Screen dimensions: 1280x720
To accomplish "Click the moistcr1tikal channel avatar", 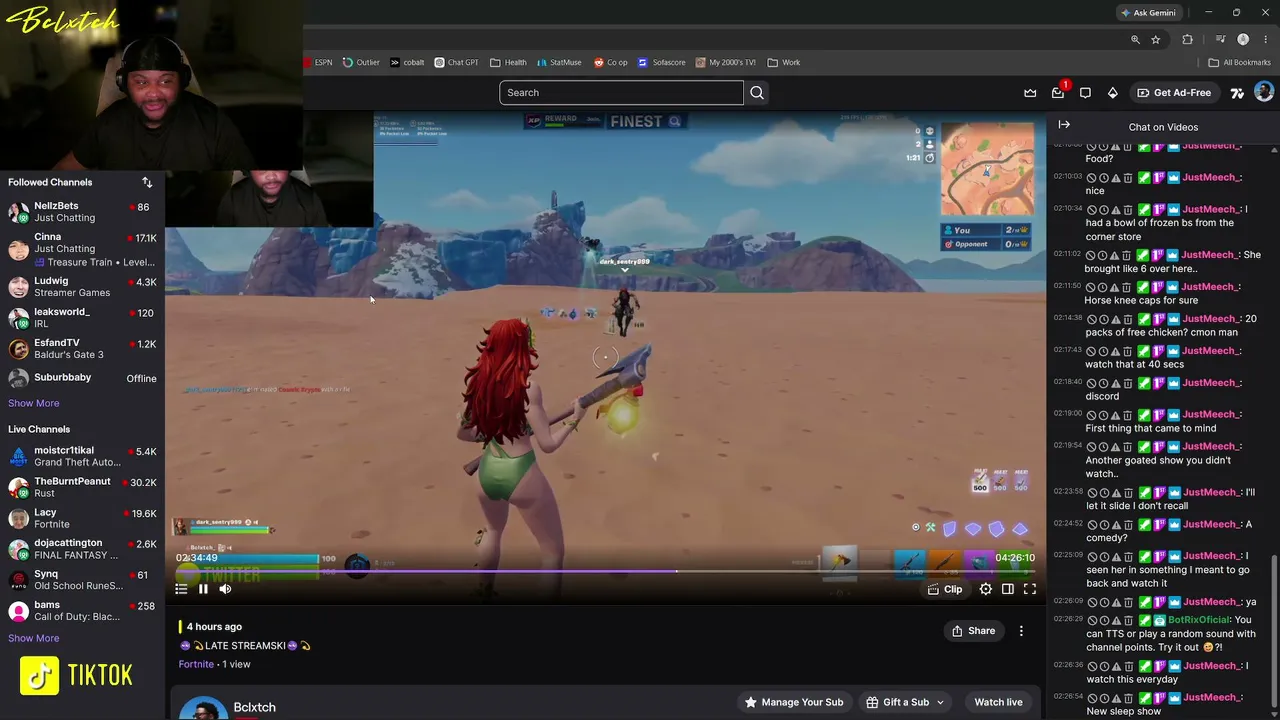I will (18, 457).
